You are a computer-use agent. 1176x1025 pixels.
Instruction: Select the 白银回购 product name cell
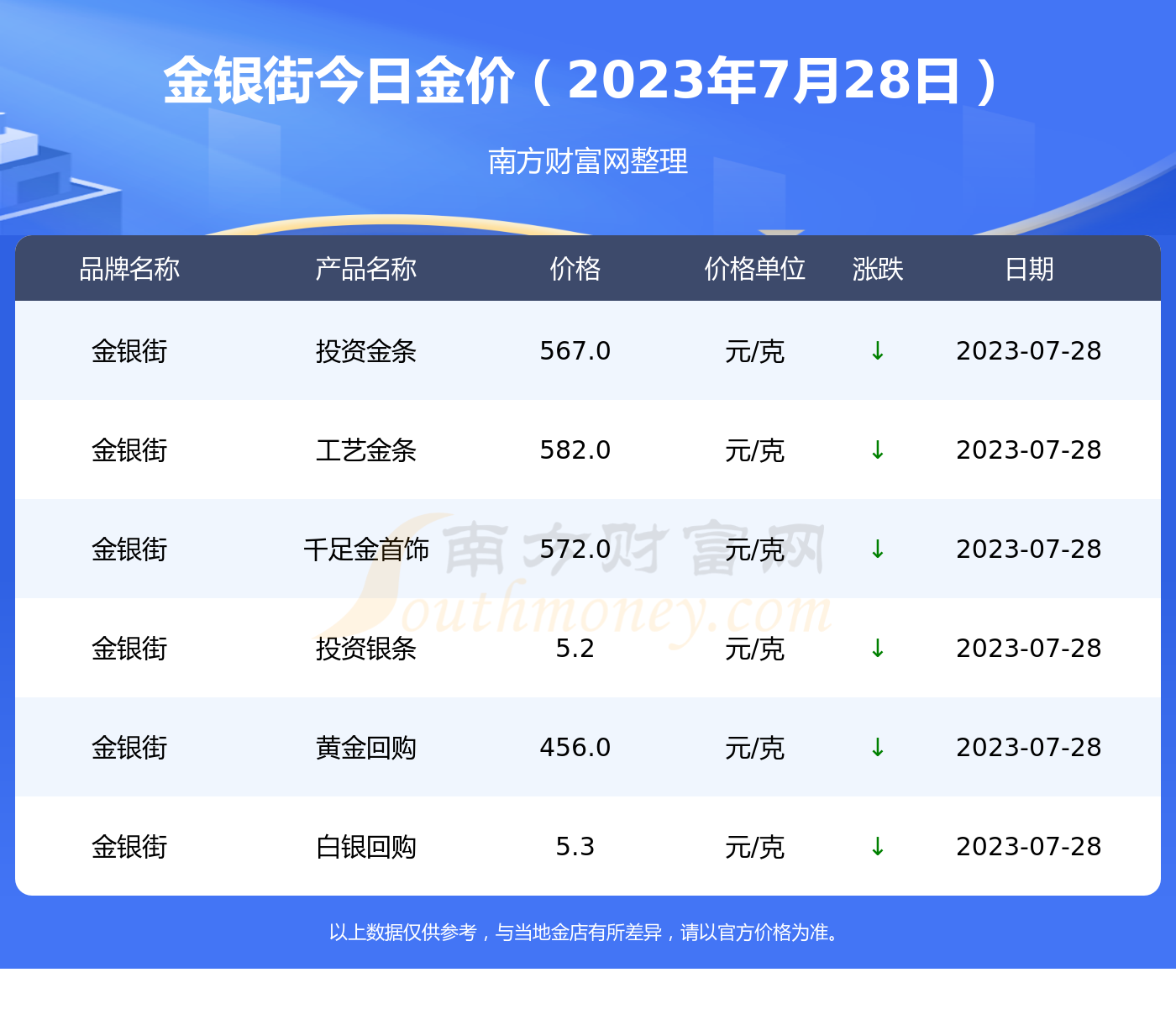click(366, 847)
